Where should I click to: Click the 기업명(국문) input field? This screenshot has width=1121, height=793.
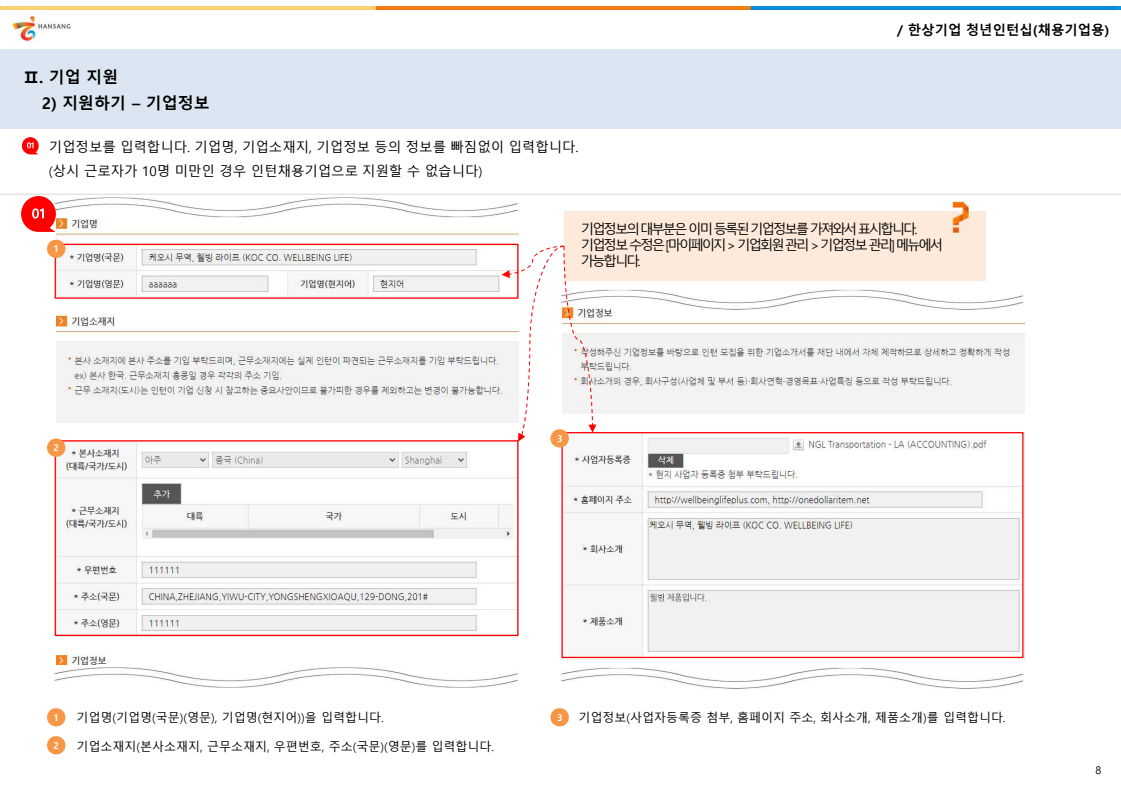point(308,257)
